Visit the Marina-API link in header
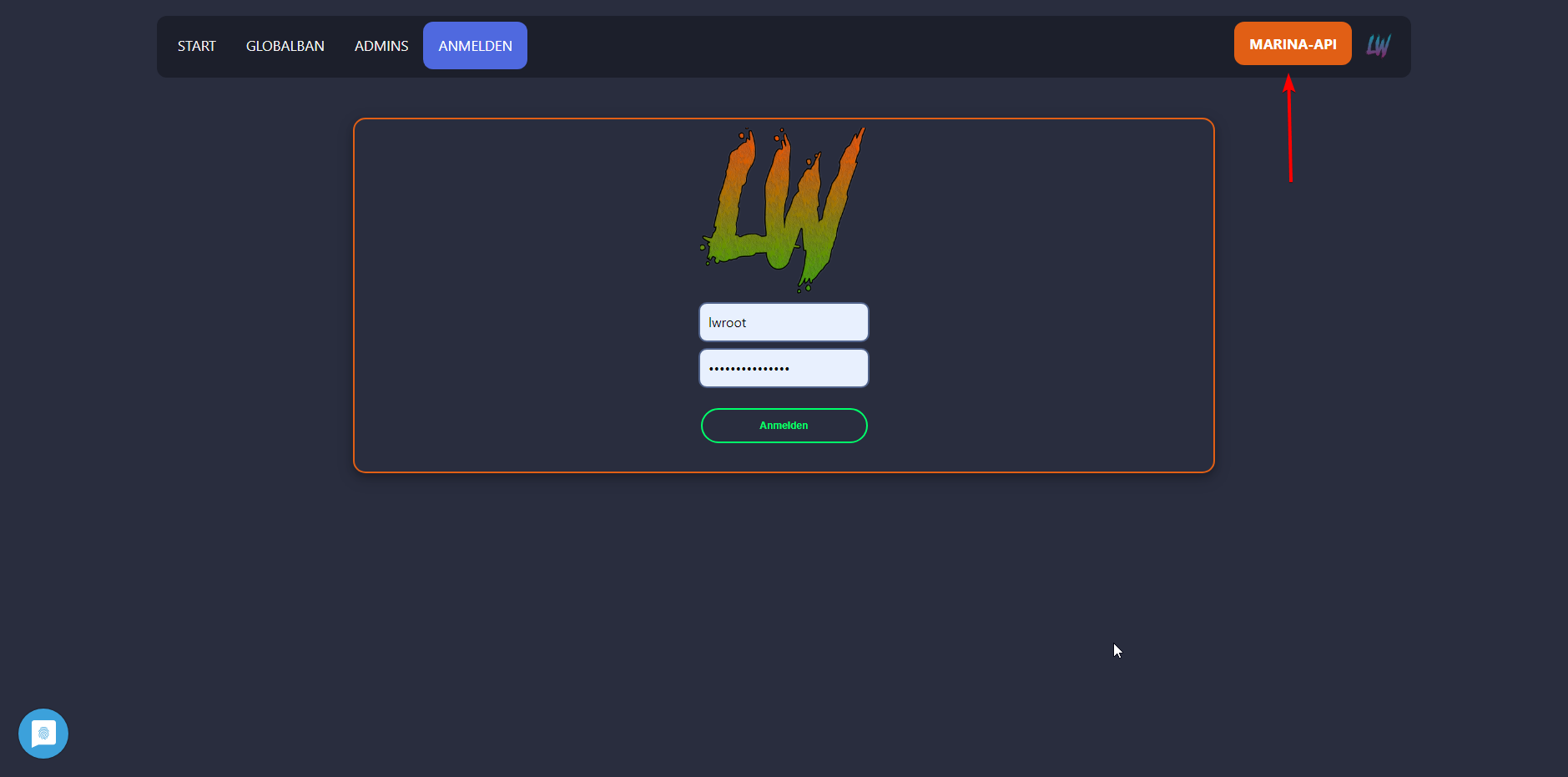 1293,43
